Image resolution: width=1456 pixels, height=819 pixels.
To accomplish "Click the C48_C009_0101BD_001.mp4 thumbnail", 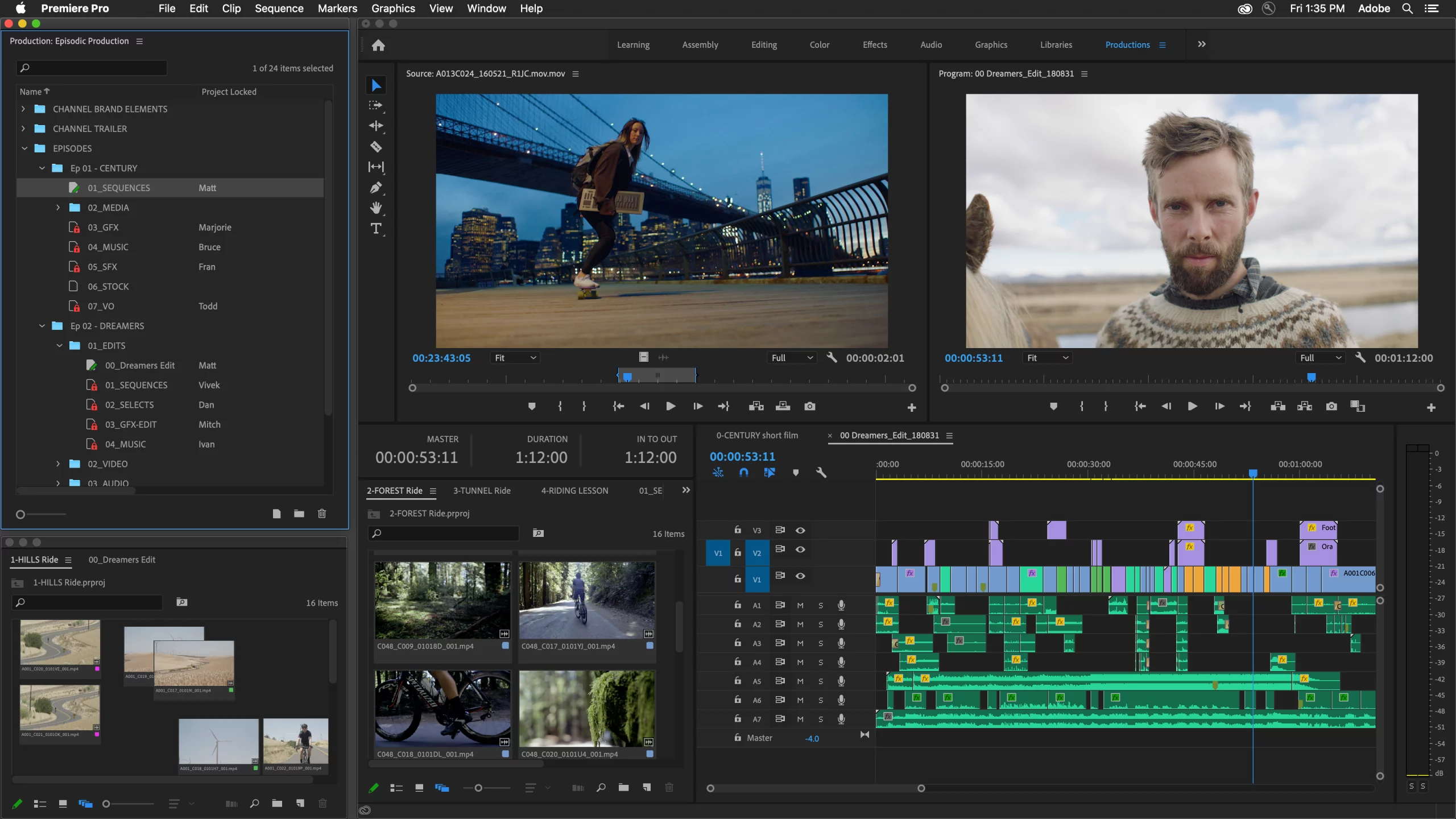I will coord(441,601).
